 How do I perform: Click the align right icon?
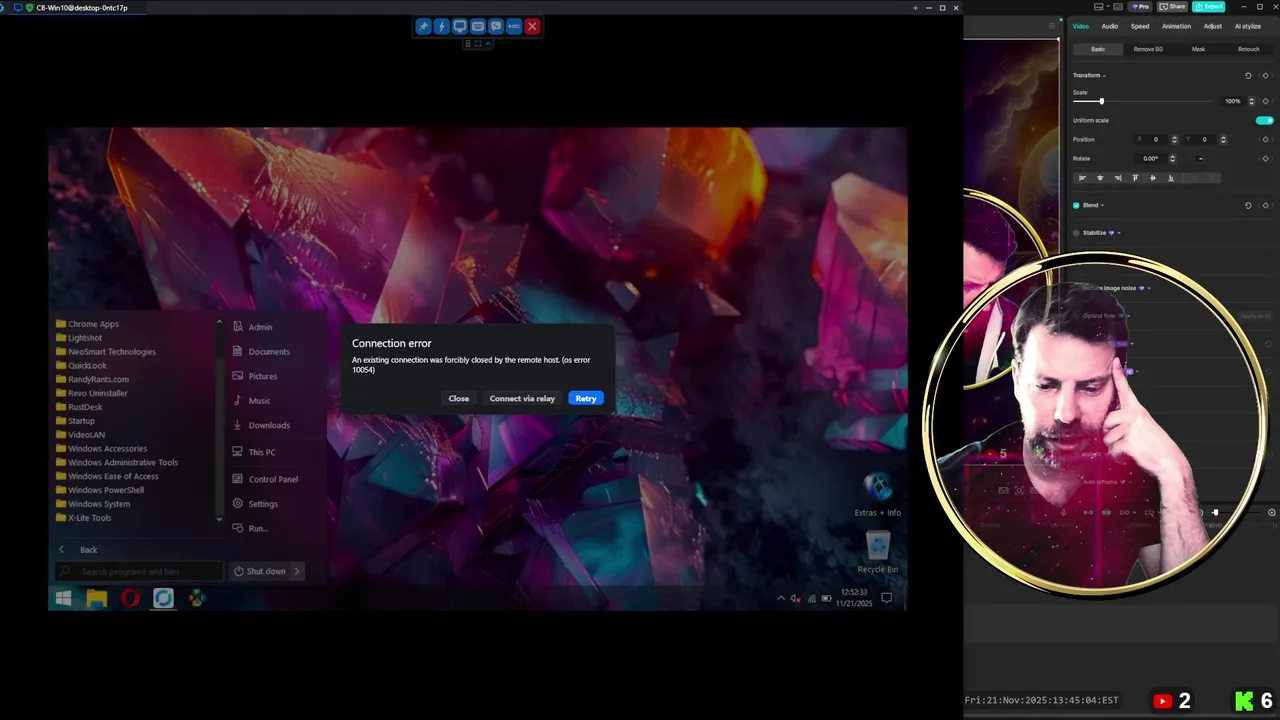(x=1118, y=178)
